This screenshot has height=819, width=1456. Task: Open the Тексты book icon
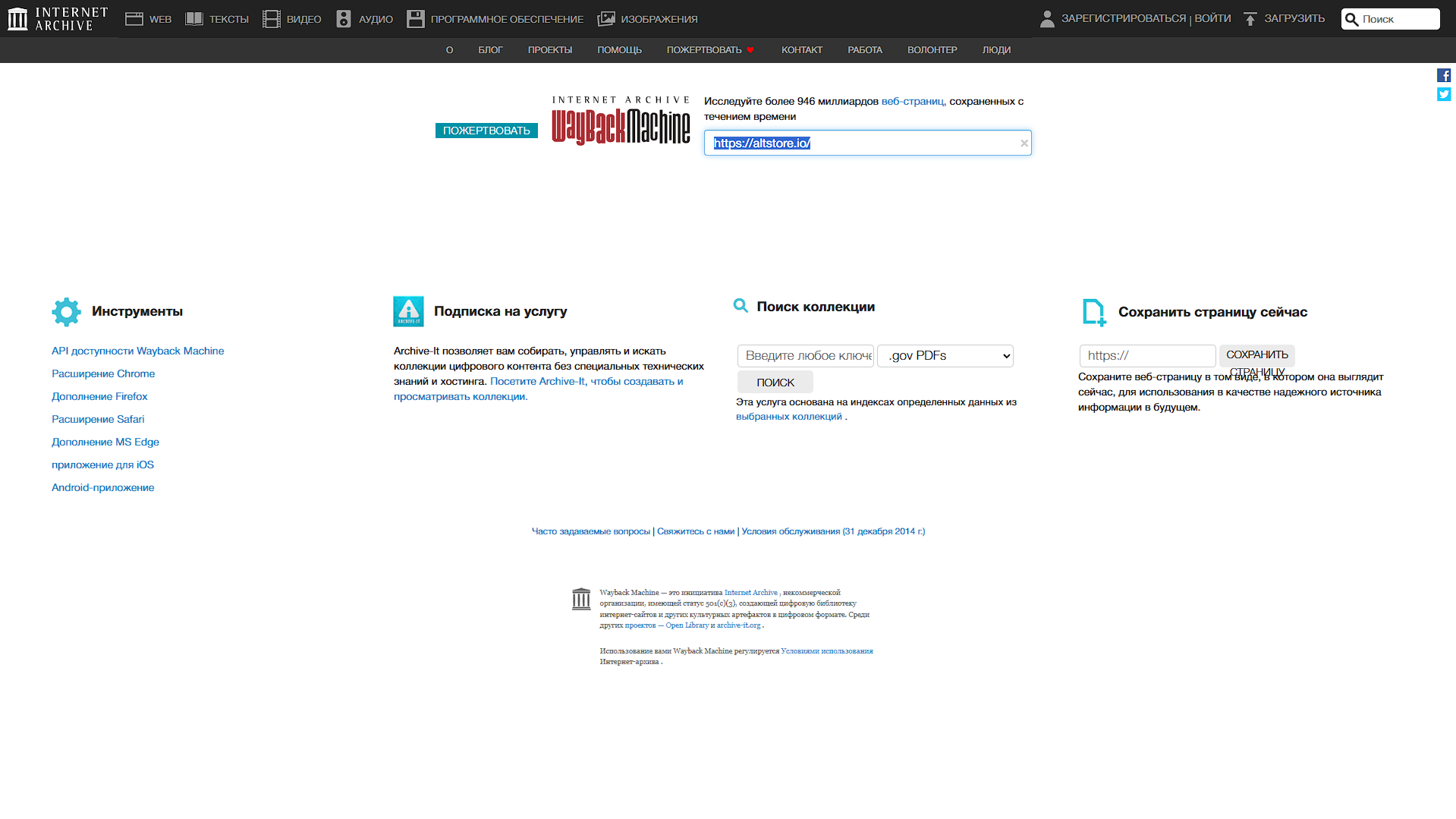coord(194,19)
